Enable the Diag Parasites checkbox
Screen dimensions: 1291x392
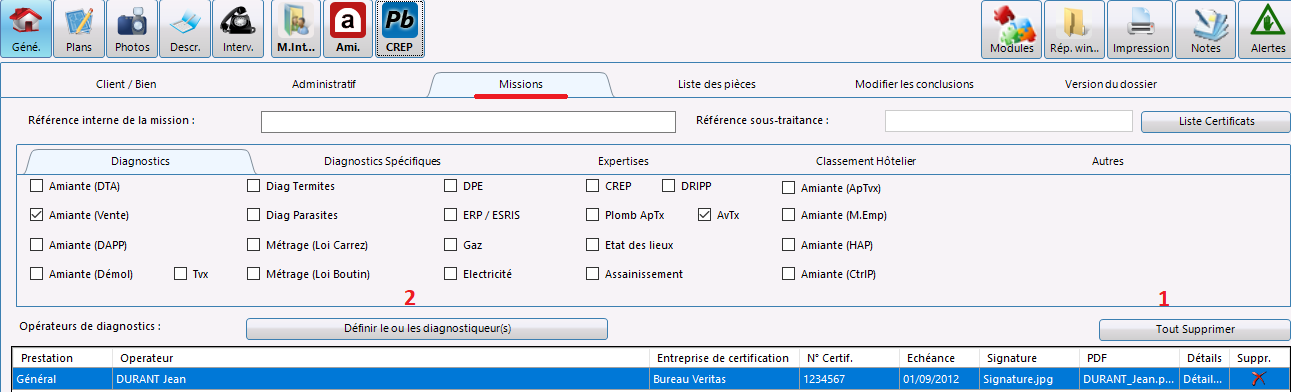coord(254,215)
